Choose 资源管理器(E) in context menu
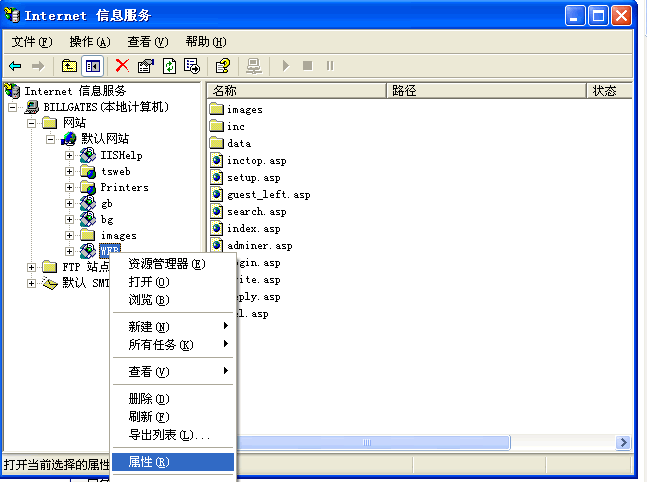This screenshot has width=647, height=482. click(173, 264)
